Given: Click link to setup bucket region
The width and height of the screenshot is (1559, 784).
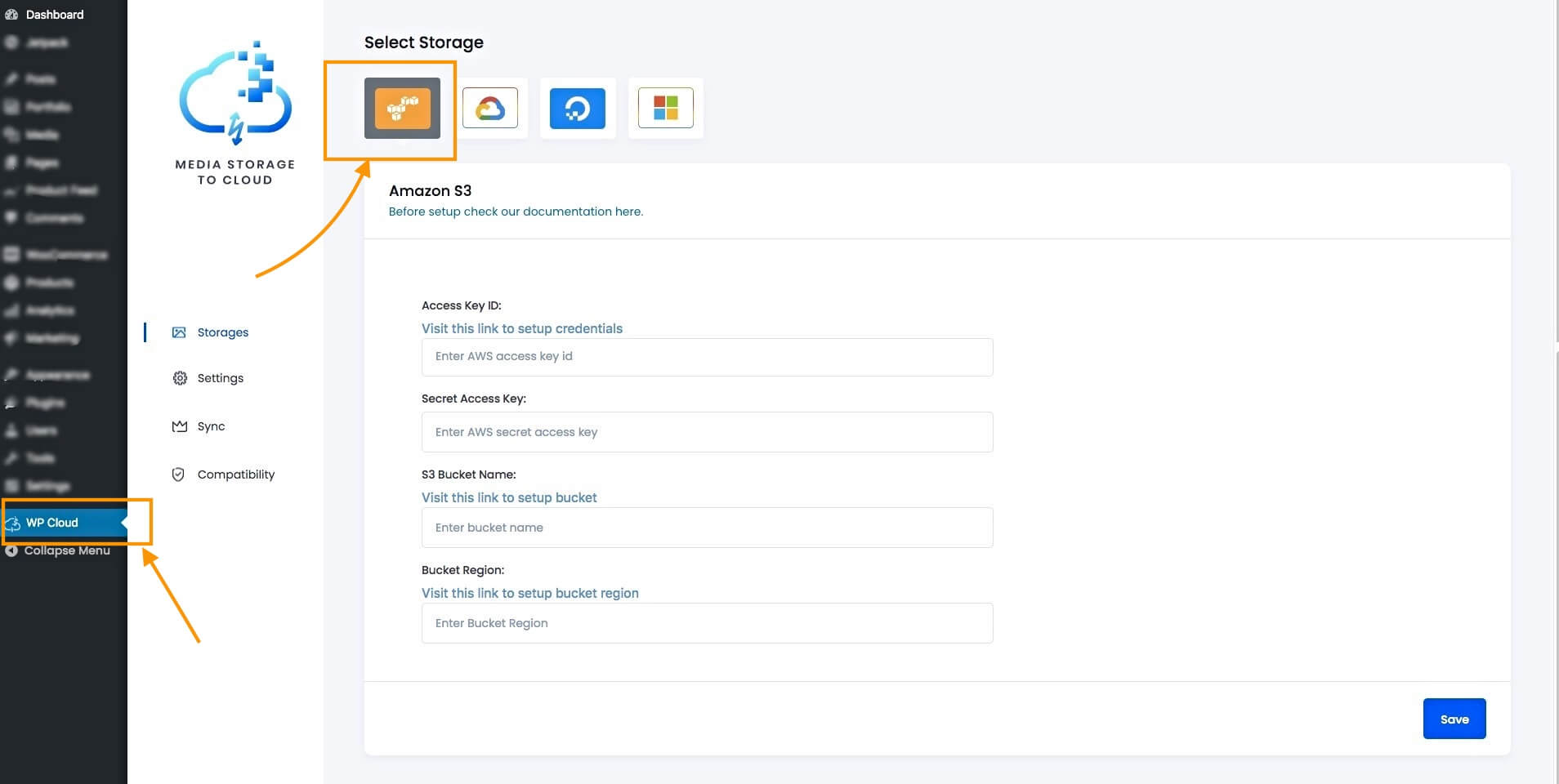Looking at the screenshot, I should (x=529, y=593).
